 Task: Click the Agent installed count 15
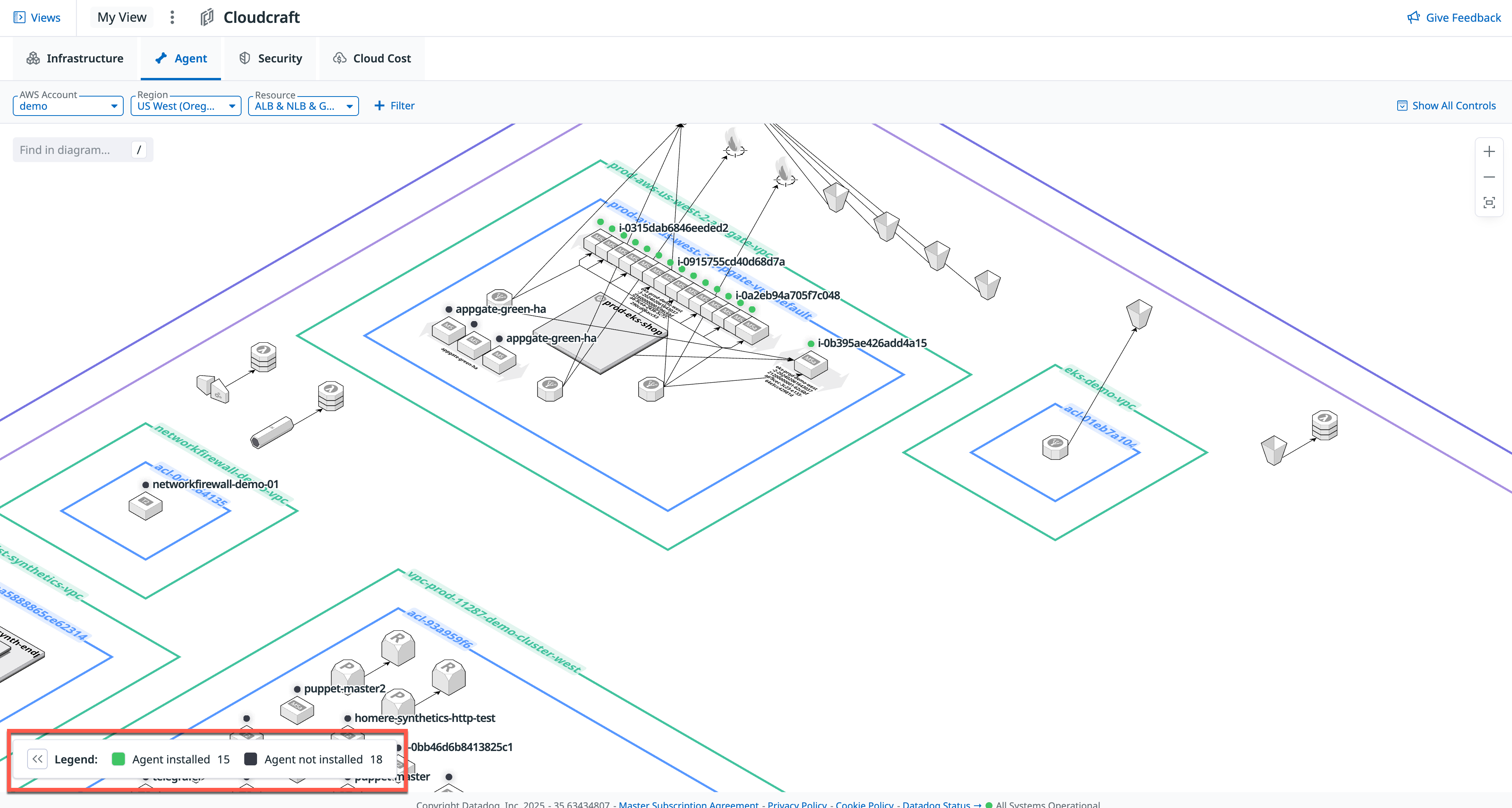(x=224, y=759)
